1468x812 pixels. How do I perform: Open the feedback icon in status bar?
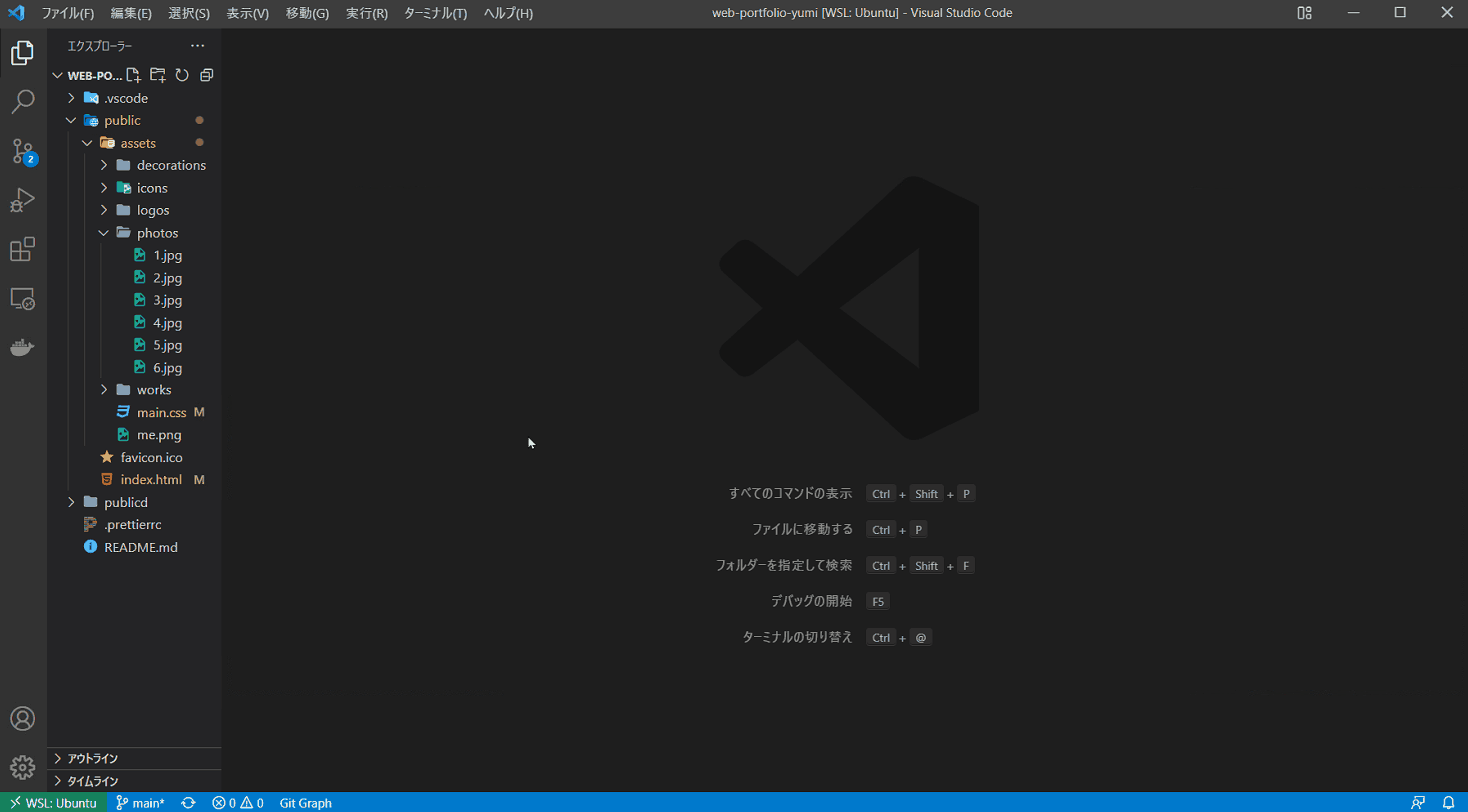point(1418,803)
